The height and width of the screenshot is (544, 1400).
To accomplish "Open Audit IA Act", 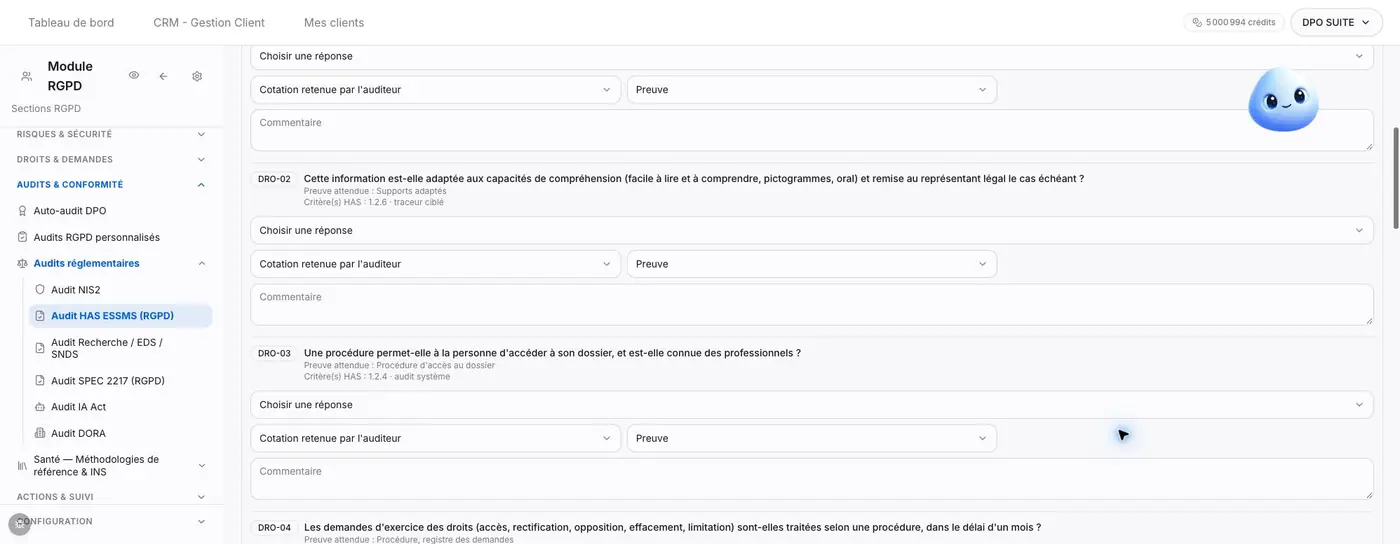I will [x=79, y=407].
